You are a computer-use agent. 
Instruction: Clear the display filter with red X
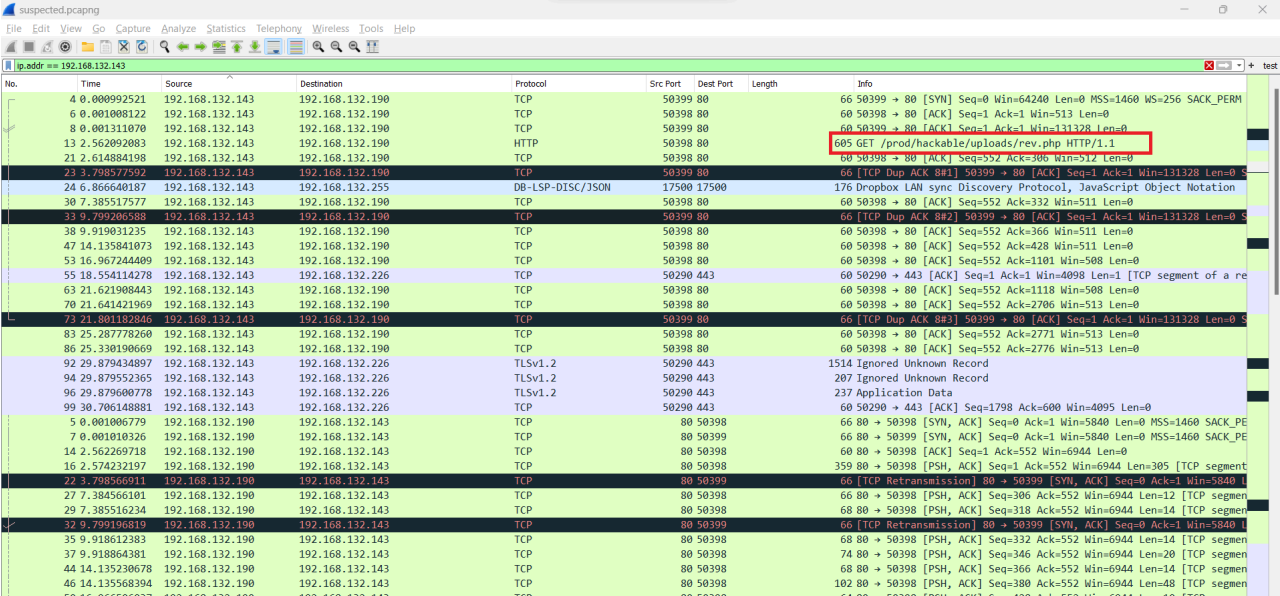pos(1209,65)
